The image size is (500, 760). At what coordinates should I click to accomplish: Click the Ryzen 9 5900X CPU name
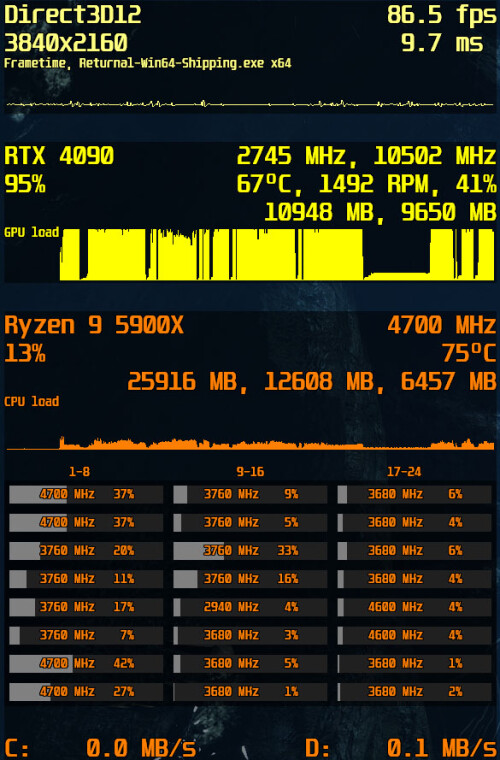94,326
